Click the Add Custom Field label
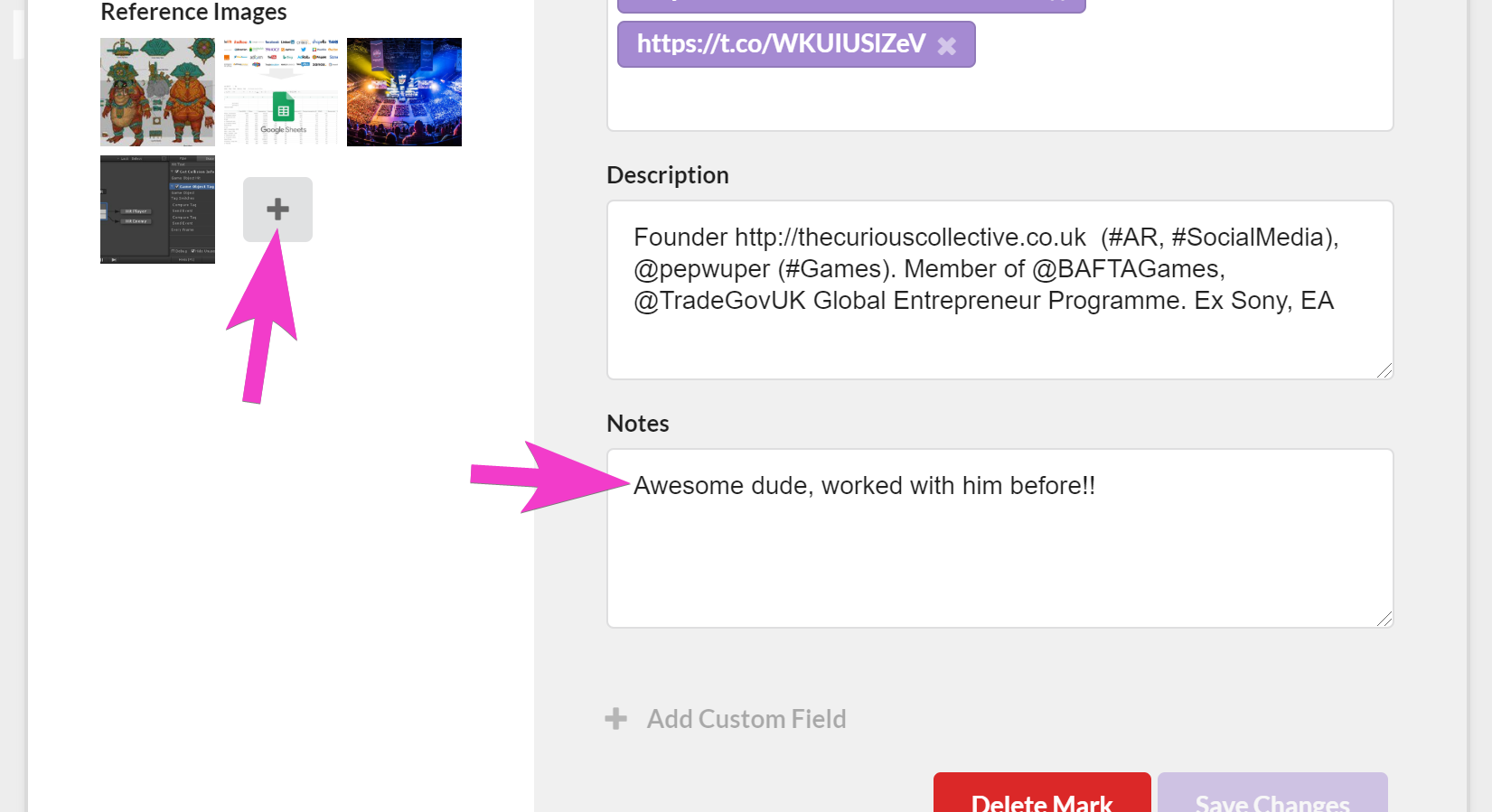Screen dimensions: 1492x812 tap(746, 719)
